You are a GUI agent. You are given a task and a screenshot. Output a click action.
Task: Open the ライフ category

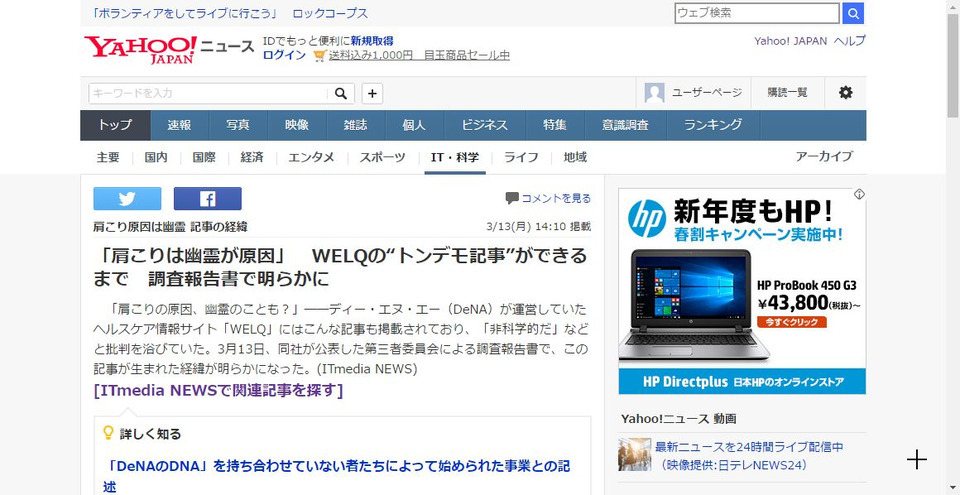tap(521, 157)
